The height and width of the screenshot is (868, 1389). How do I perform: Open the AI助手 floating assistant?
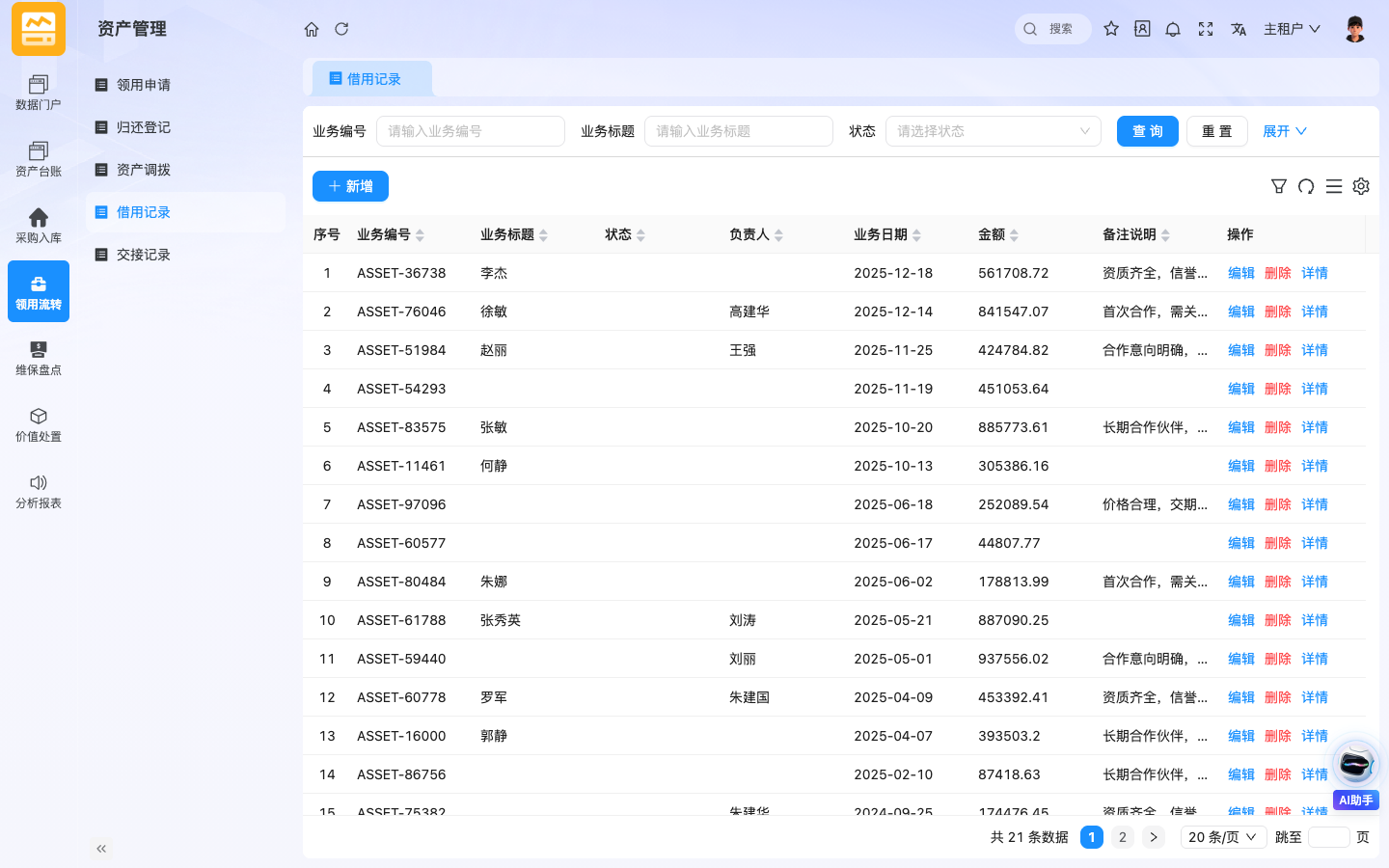1356,774
